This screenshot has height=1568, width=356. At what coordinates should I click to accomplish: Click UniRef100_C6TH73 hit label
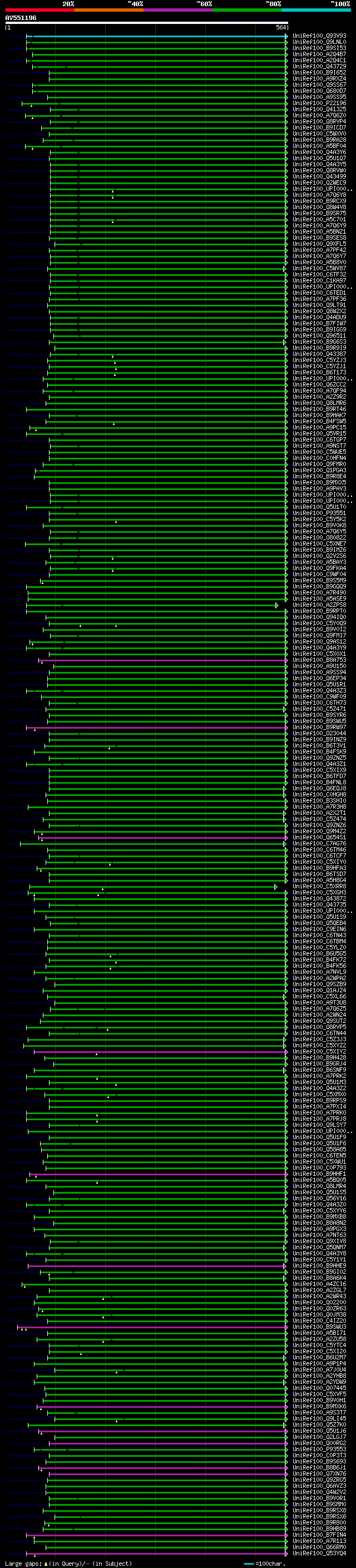click(319, 703)
